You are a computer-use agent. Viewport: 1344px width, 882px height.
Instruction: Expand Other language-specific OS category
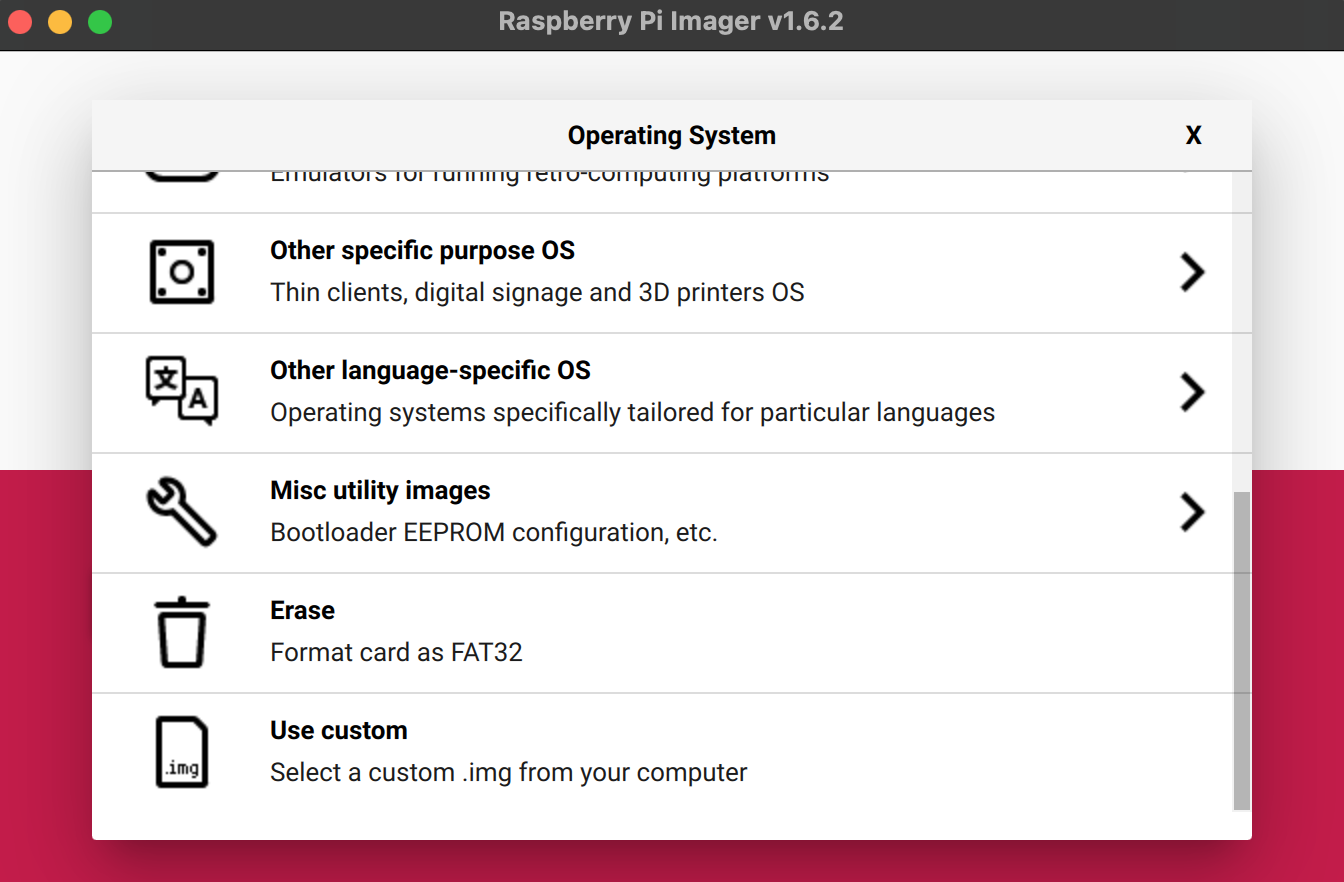(1192, 392)
